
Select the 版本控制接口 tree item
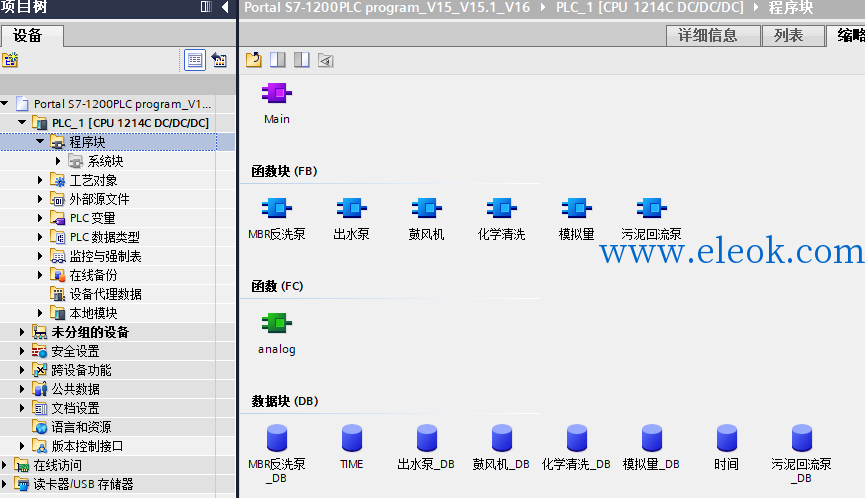coord(87,446)
